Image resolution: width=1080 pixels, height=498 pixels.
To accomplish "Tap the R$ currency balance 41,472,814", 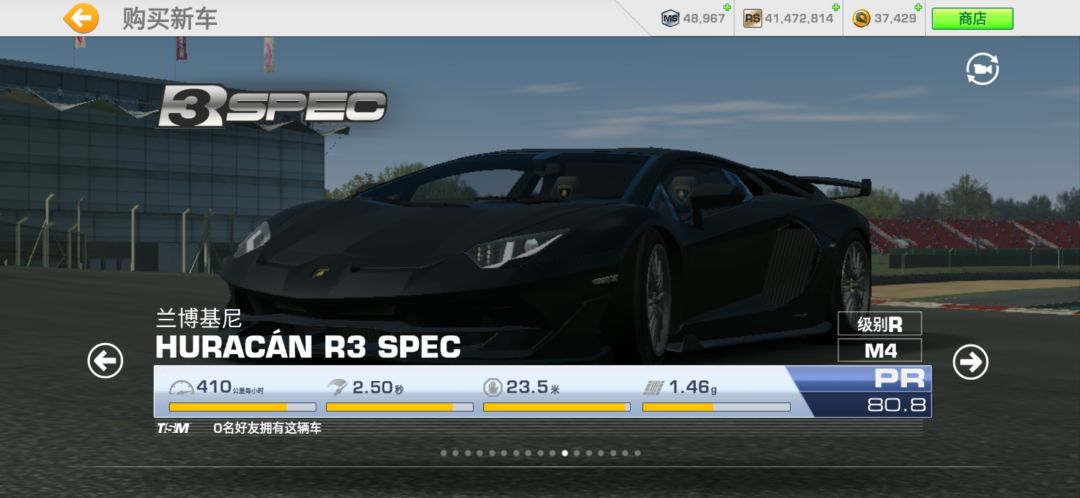I will pyautogui.click(x=799, y=19).
